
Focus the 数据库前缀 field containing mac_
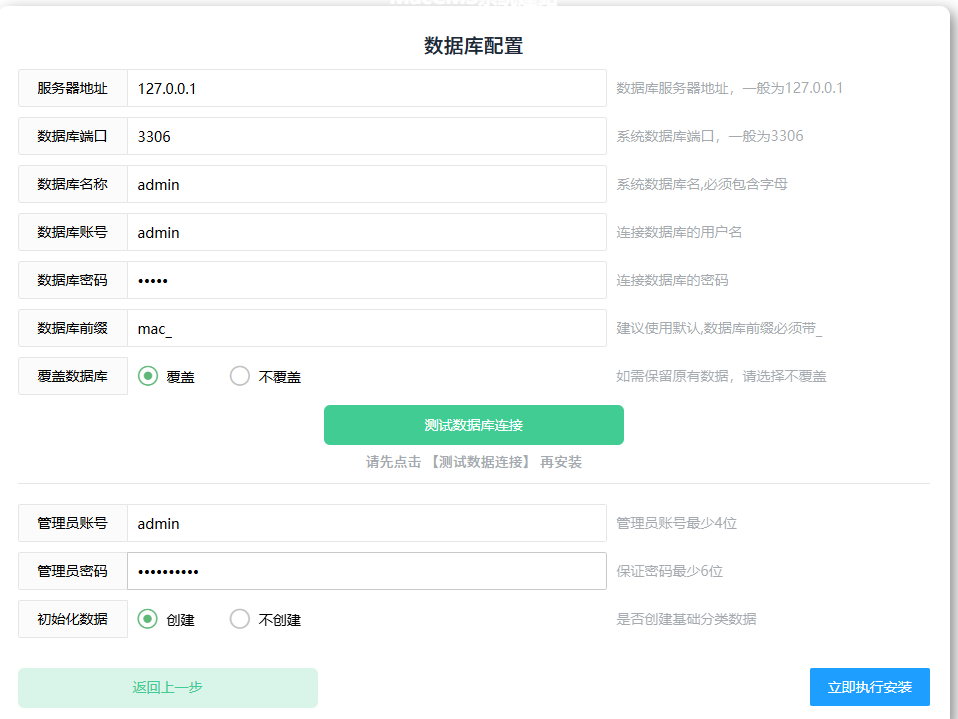tap(366, 328)
